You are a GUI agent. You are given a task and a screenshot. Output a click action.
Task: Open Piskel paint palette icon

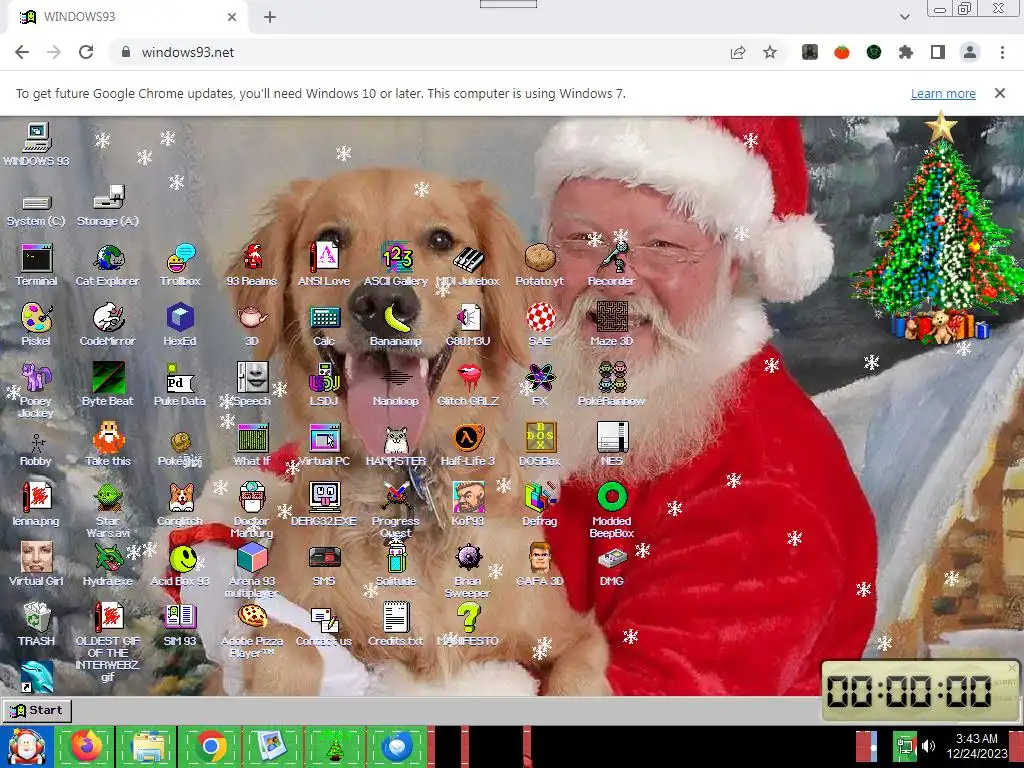pos(36,325)
